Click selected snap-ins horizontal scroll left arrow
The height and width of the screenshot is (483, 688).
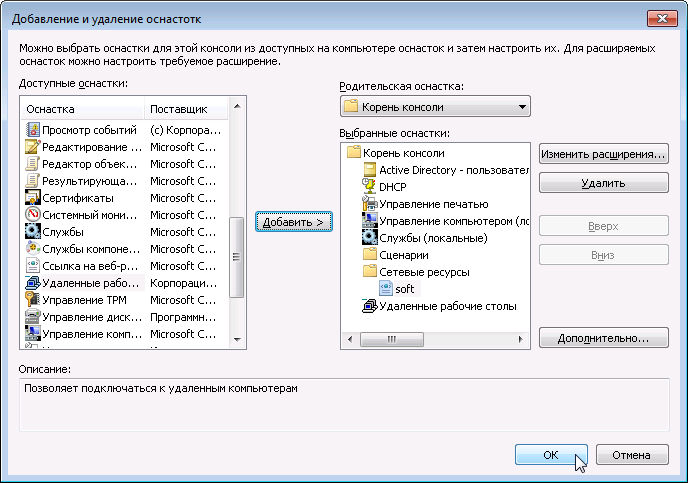(350, 339)
